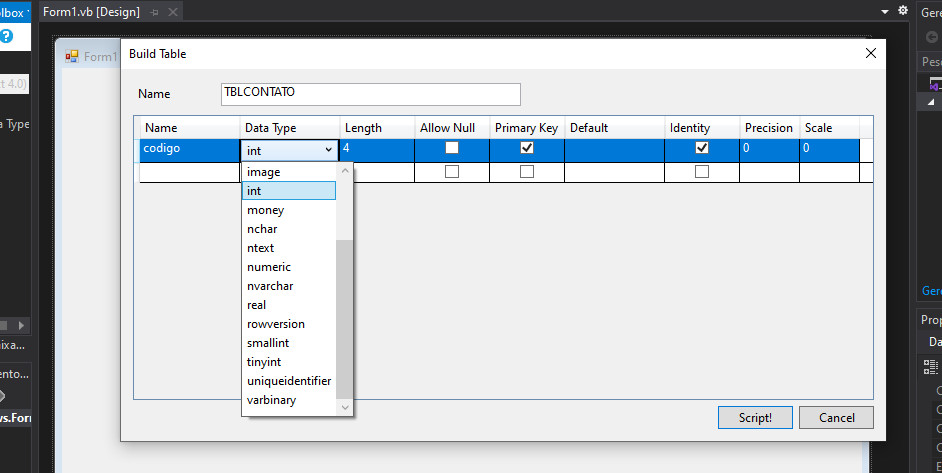Check Identity in the empty second row
This screenshot has width=942, height=473.
(702, 171)
